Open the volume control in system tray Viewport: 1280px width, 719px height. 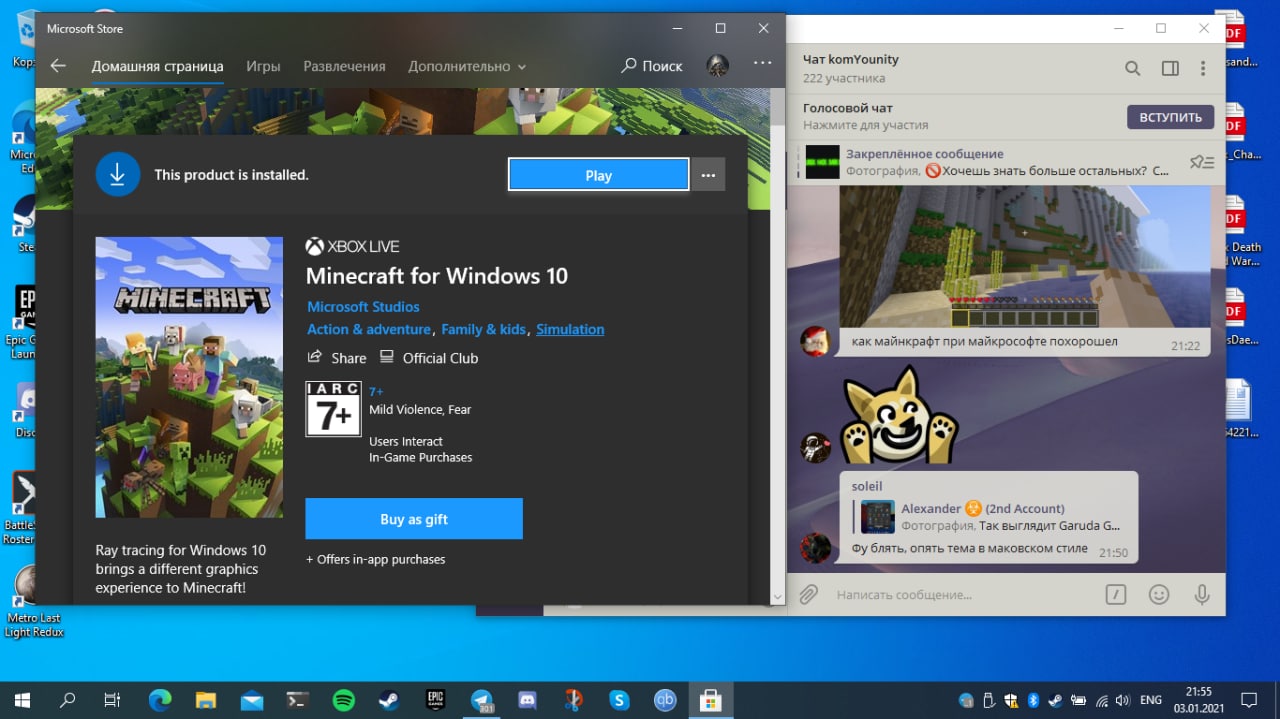point(1123,700)
